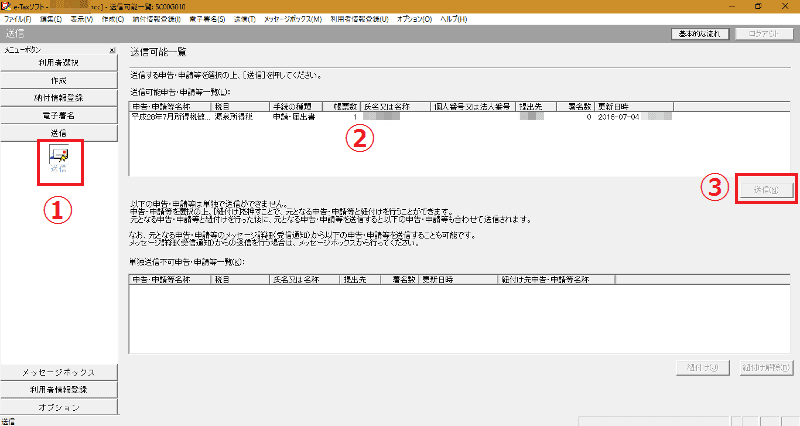This screenshot has width=800, height=426.
Task: Sort upper list by 氏名又は名称 column
Action: click(x=395, y=107)
